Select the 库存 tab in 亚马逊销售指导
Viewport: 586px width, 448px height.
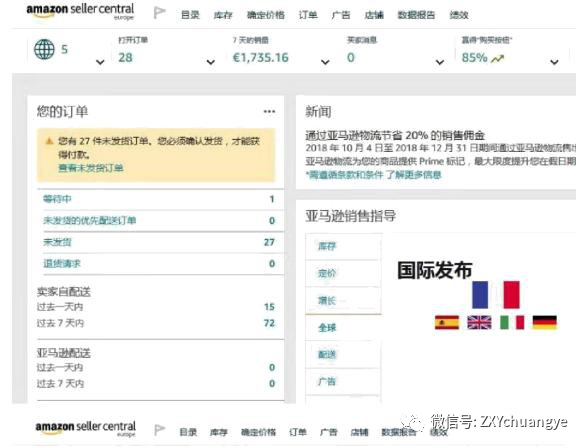click(343, 246)
